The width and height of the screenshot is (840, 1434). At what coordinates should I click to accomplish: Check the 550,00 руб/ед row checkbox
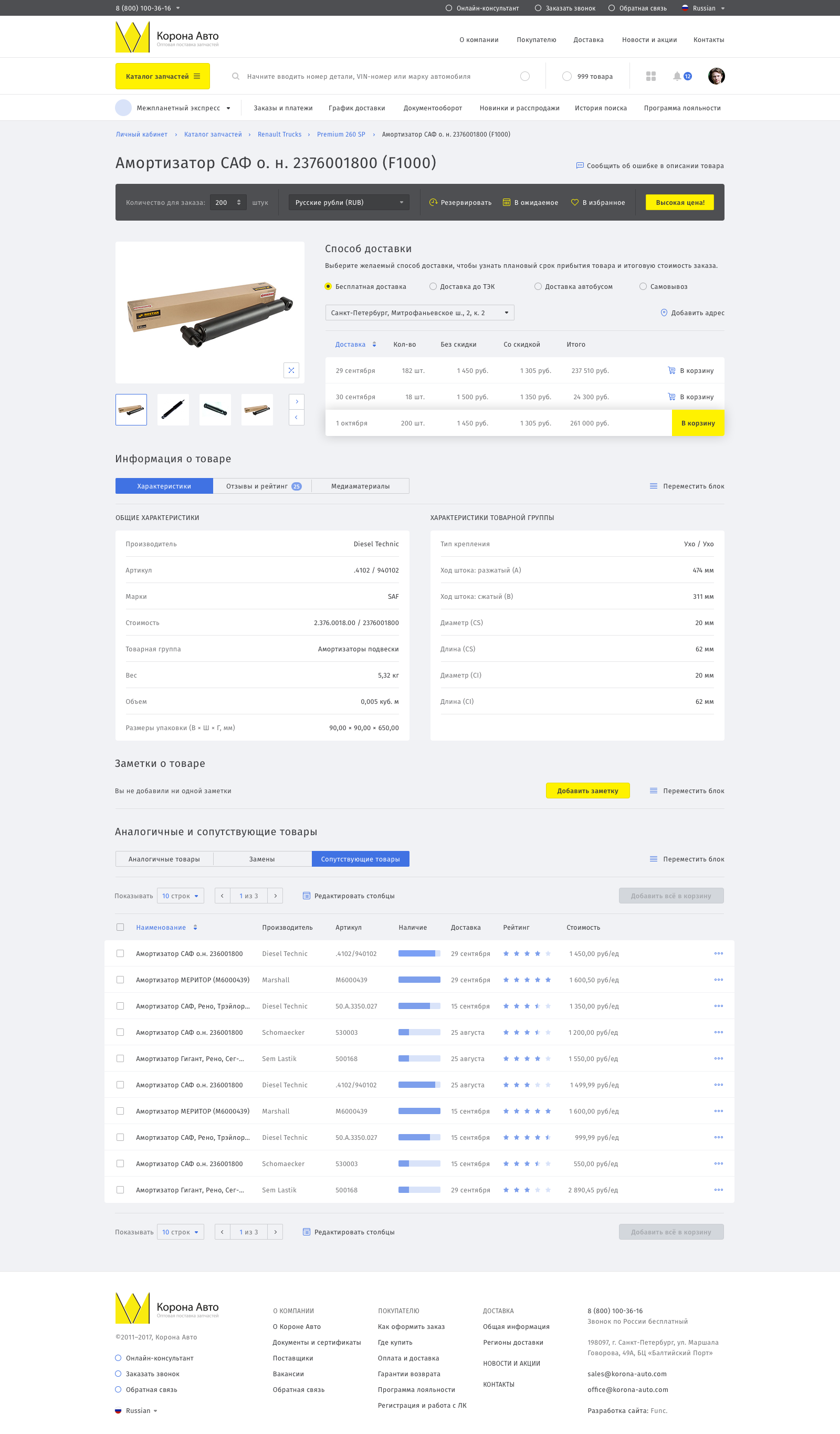tap(120, 1163)
